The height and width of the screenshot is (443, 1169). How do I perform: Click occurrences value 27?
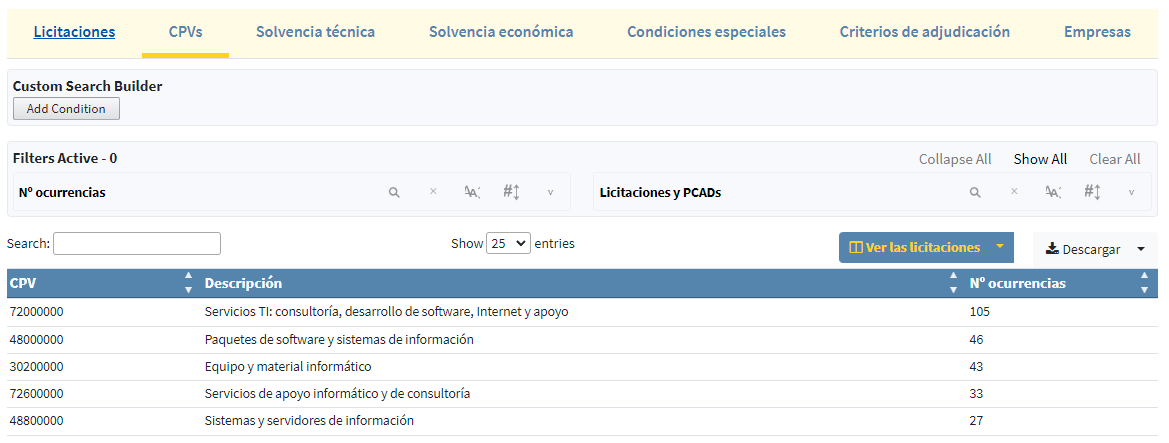(977, 420)
